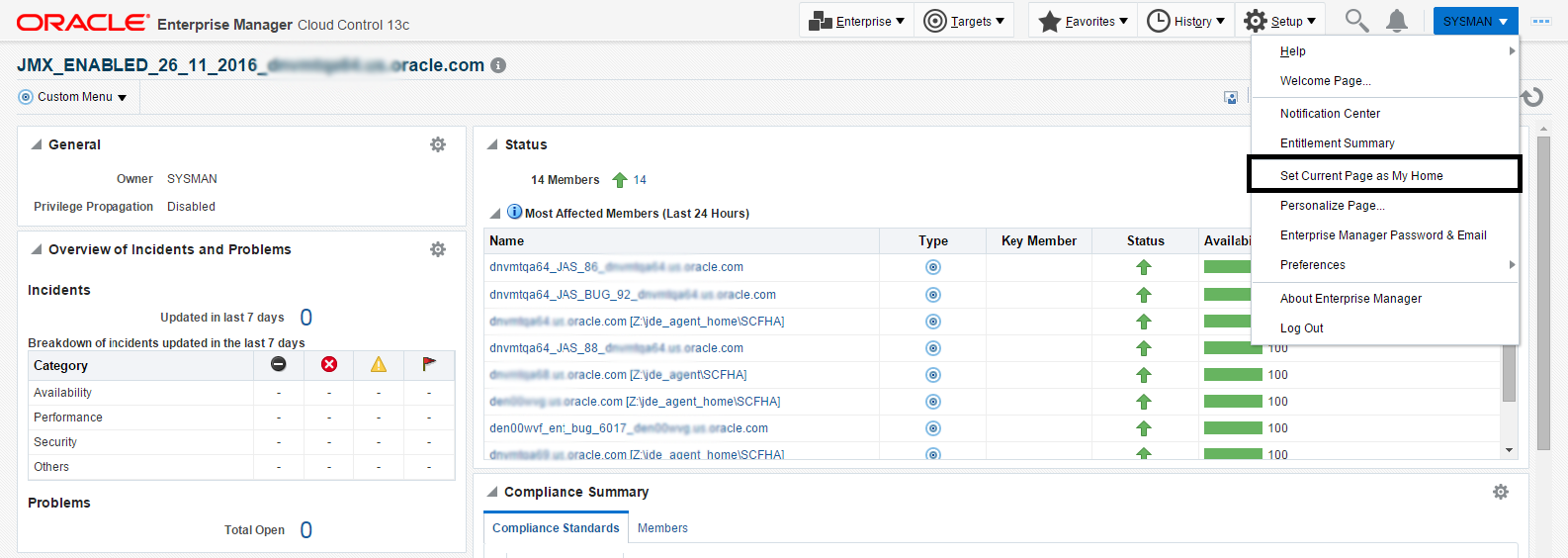Click the search magnifier icon
This screenshot has width=1568, height=558.
1356,21
